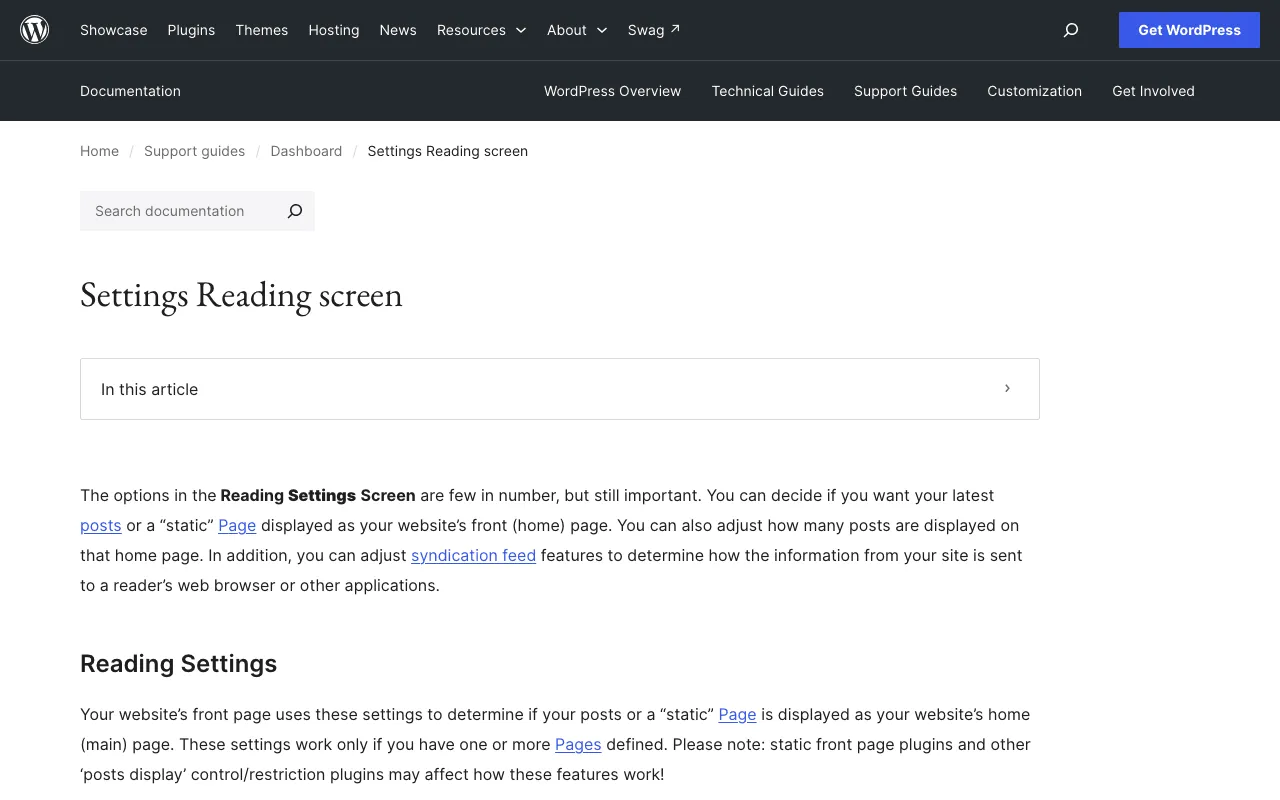1280x800 pixels.
Task: Go to WordPress Overview section
Action: 612,91
